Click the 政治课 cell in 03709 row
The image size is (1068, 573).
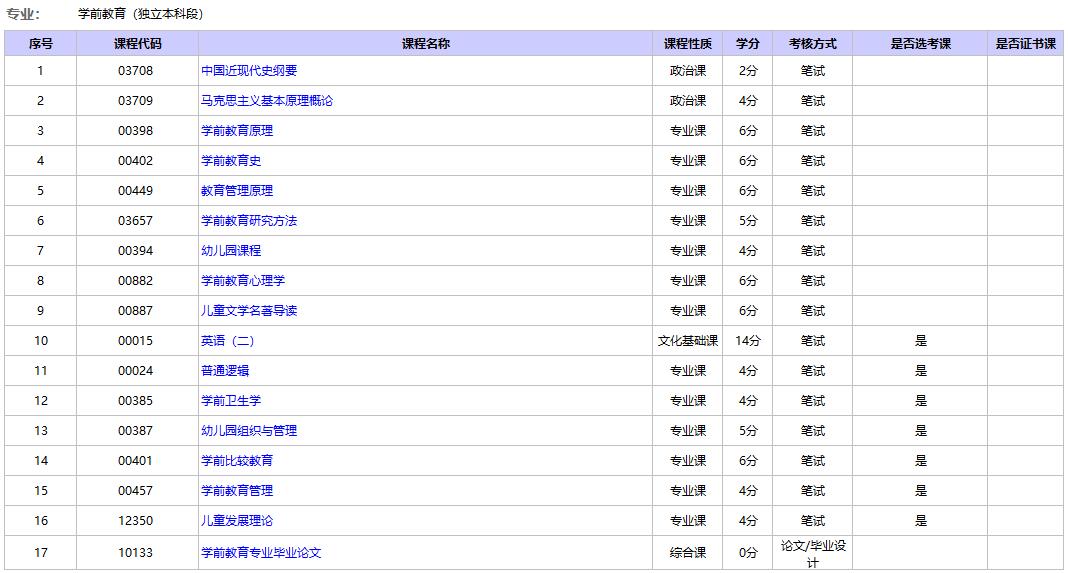[x=688, y=101]
